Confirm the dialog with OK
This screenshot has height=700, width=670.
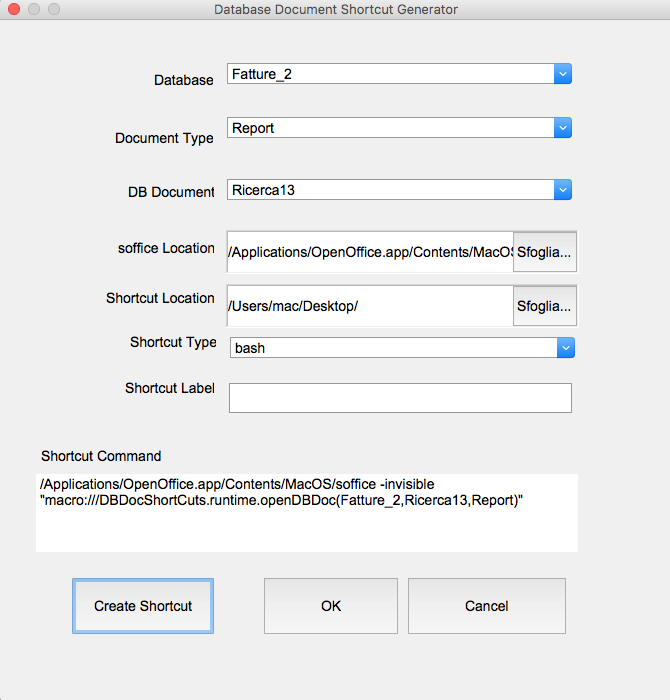pos(331,606)
